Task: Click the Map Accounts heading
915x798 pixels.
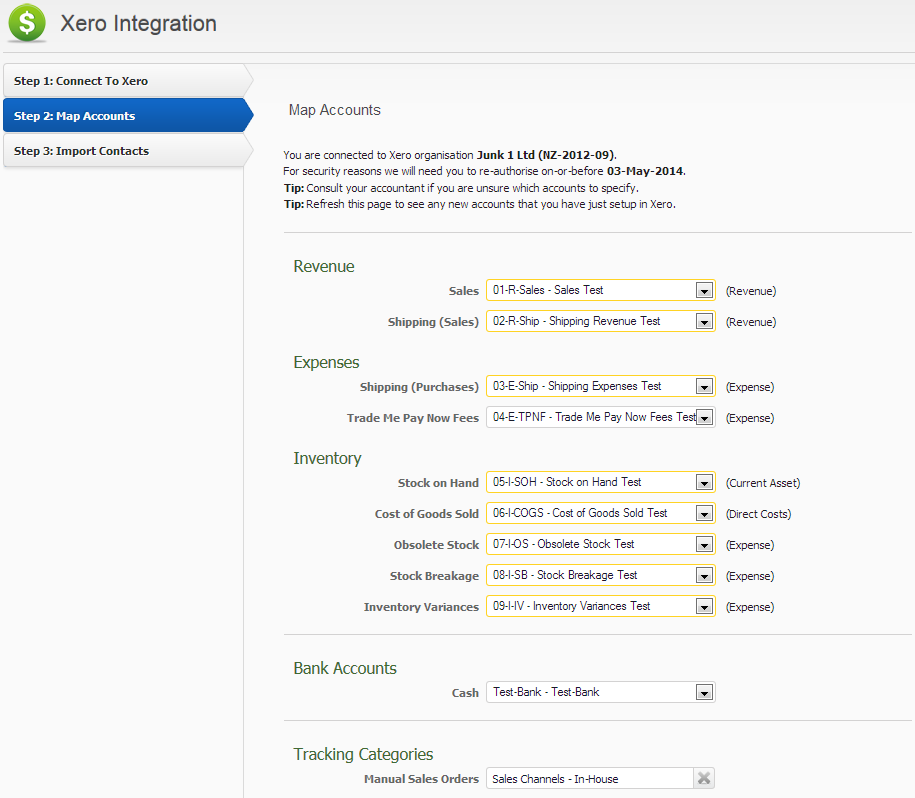Action: [x=334, y=110]
